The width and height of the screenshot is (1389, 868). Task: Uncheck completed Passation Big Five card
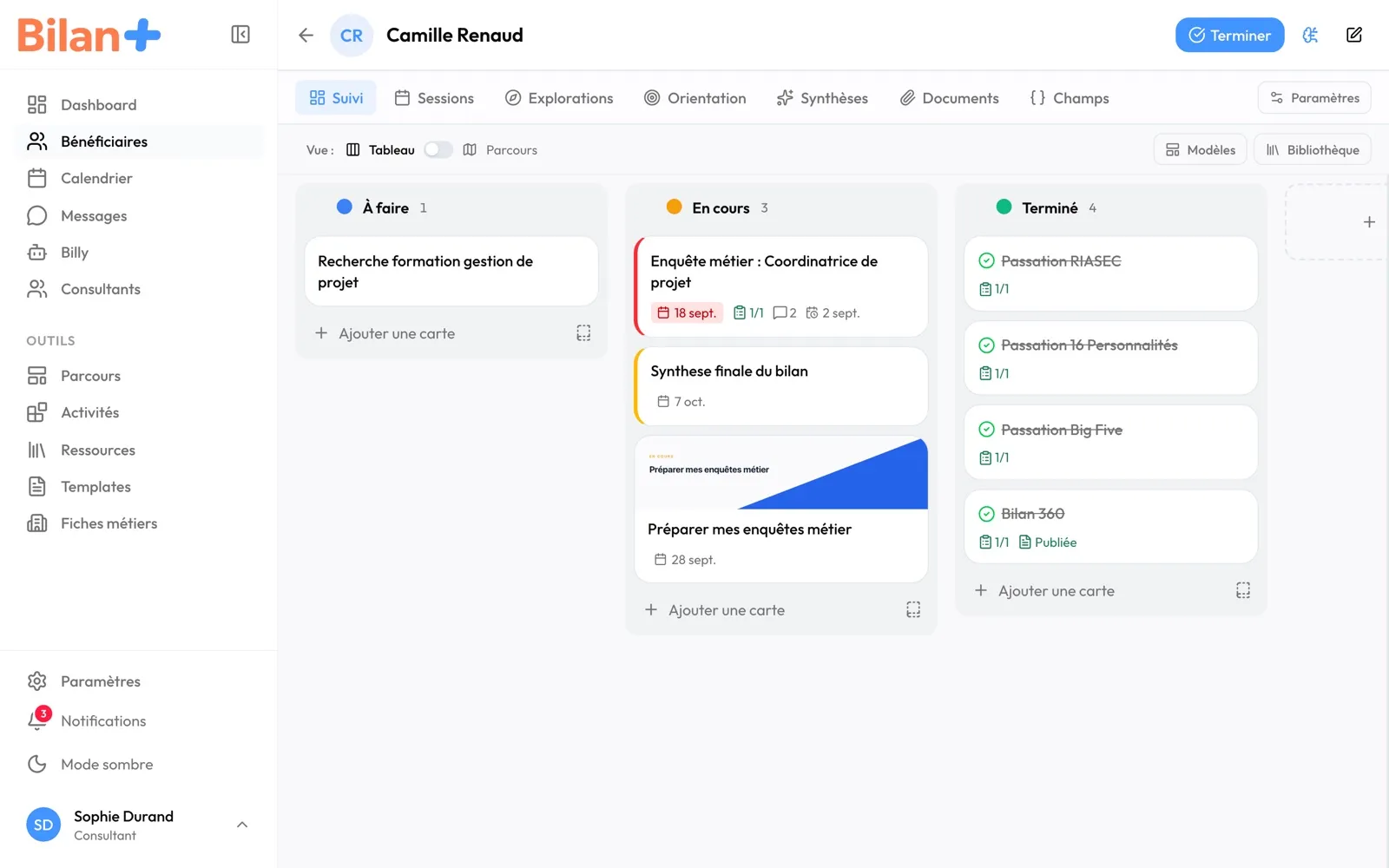[986, 430]
